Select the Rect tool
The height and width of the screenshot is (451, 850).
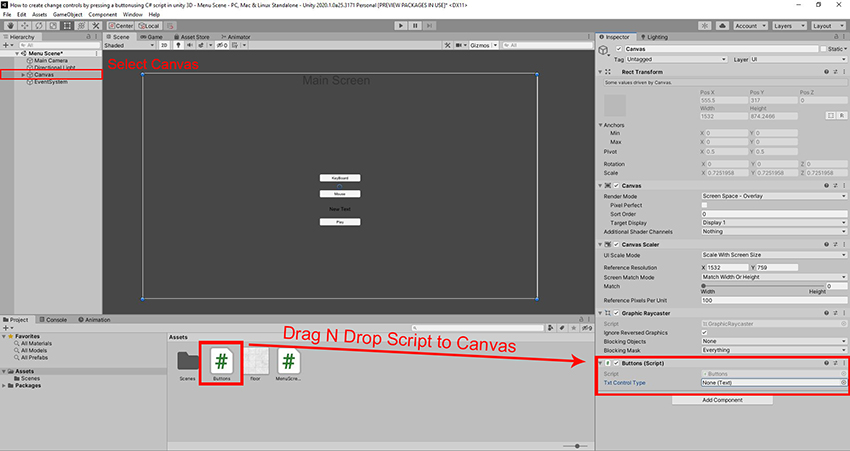click(x=67, y=25)
